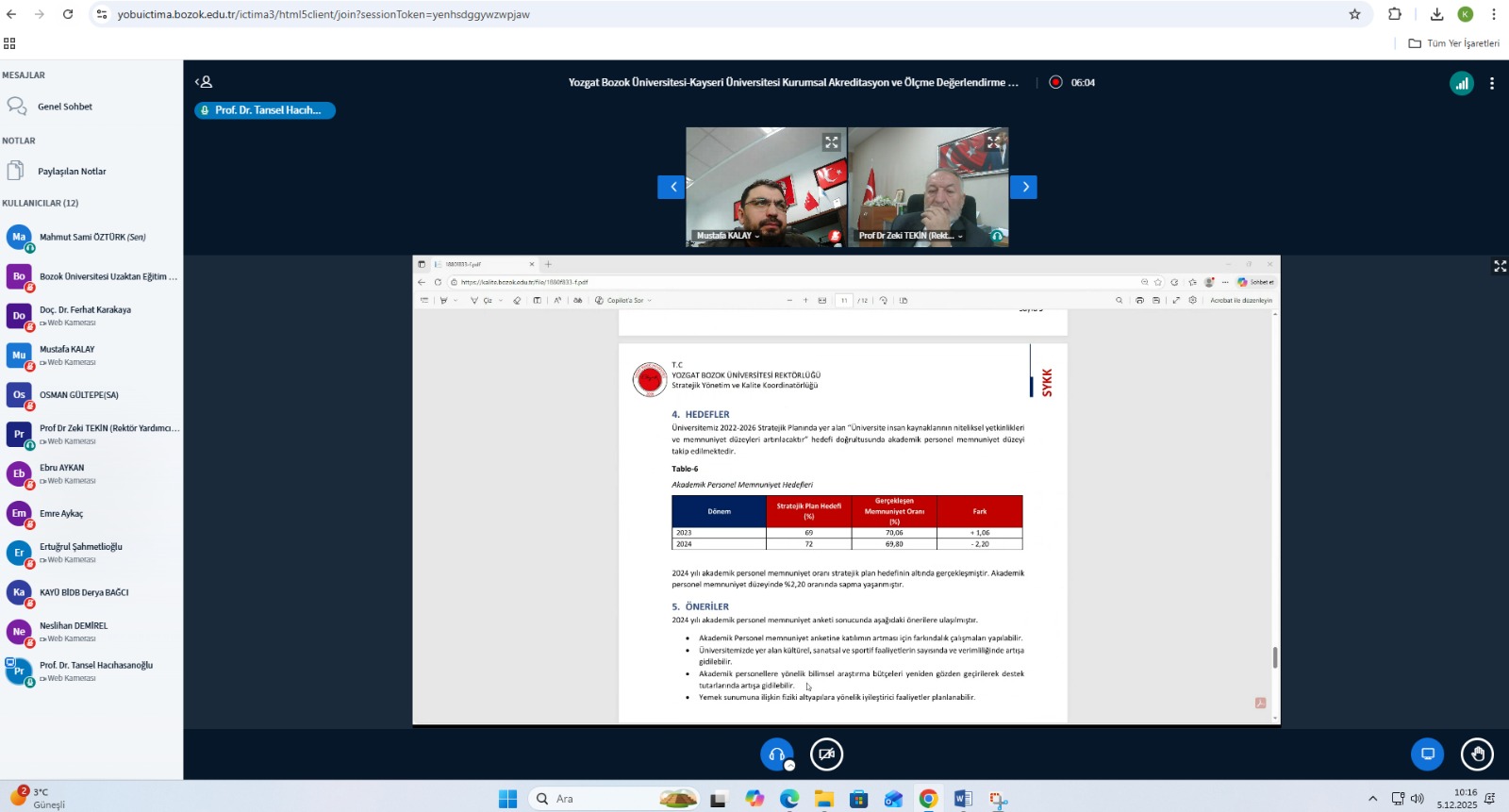Open the three-dot options menu in meeting header
The image size is (1509, 812).
click(x=1491, y=83)
